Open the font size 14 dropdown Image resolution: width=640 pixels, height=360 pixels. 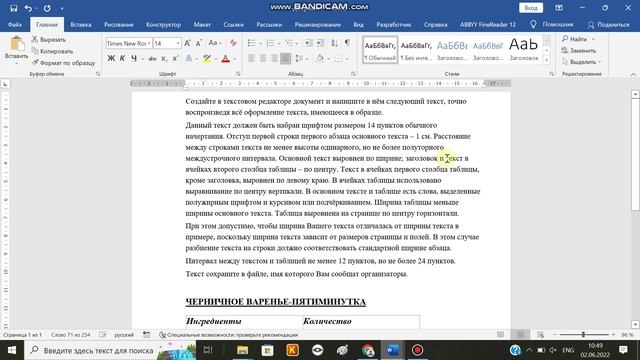click(178, 43)
